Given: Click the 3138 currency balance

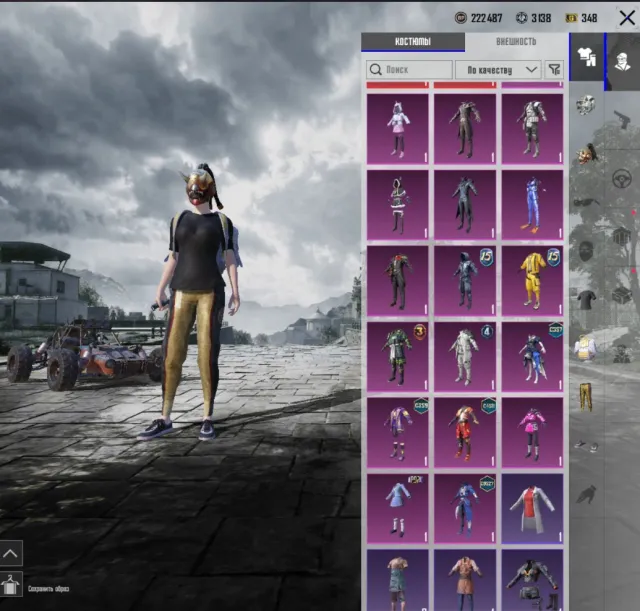Looking at the screenshot, I should (541, 18).
